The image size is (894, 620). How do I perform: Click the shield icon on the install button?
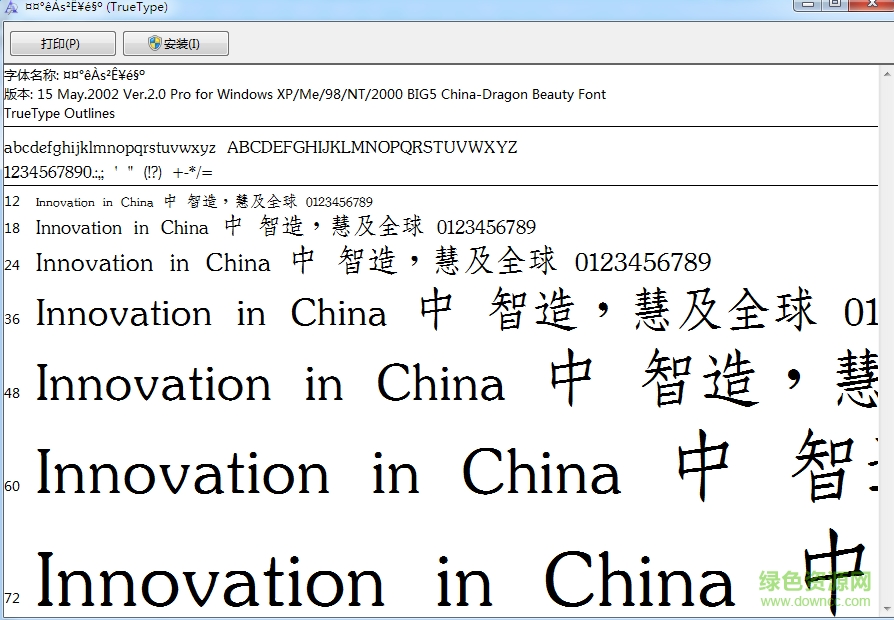(155, 44)
